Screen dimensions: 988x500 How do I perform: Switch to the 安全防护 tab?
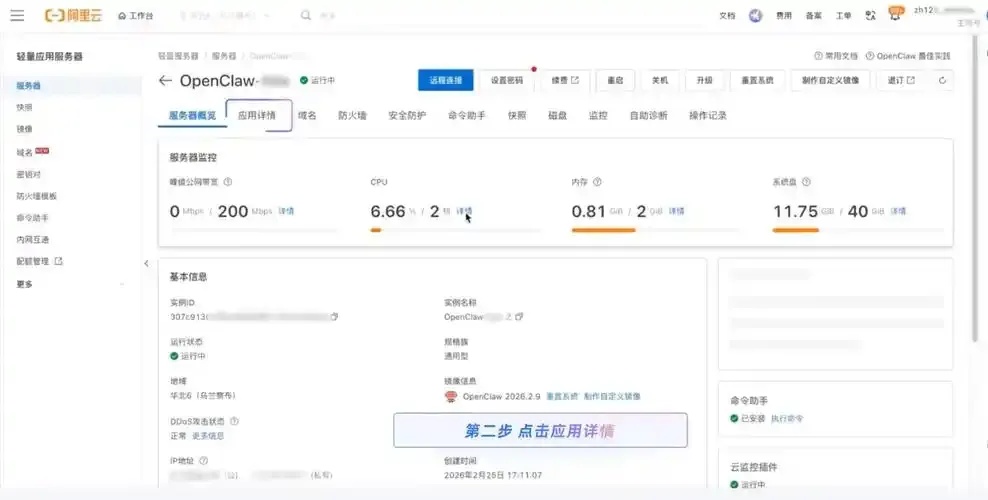click(407, 115)
